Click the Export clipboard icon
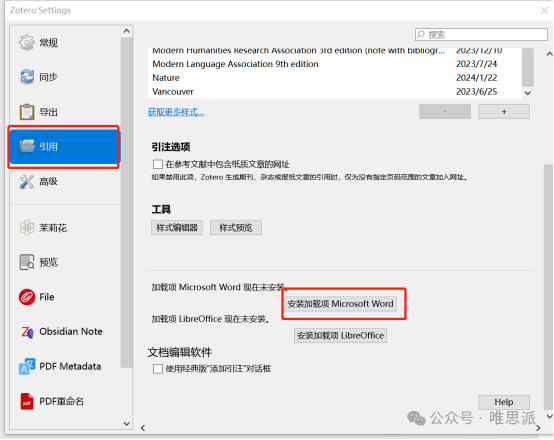Viewport: 554px width, 440px height. [27, 112]
